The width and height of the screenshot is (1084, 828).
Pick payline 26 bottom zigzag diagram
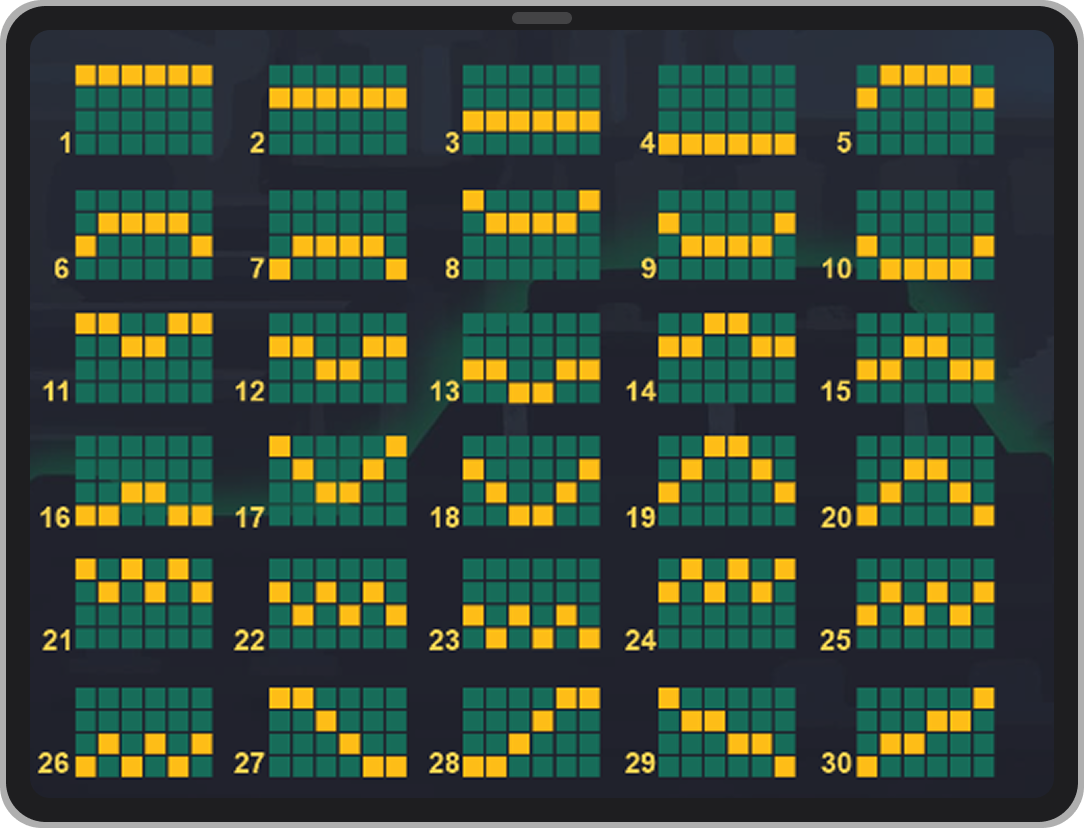click(x=144, y=732)
